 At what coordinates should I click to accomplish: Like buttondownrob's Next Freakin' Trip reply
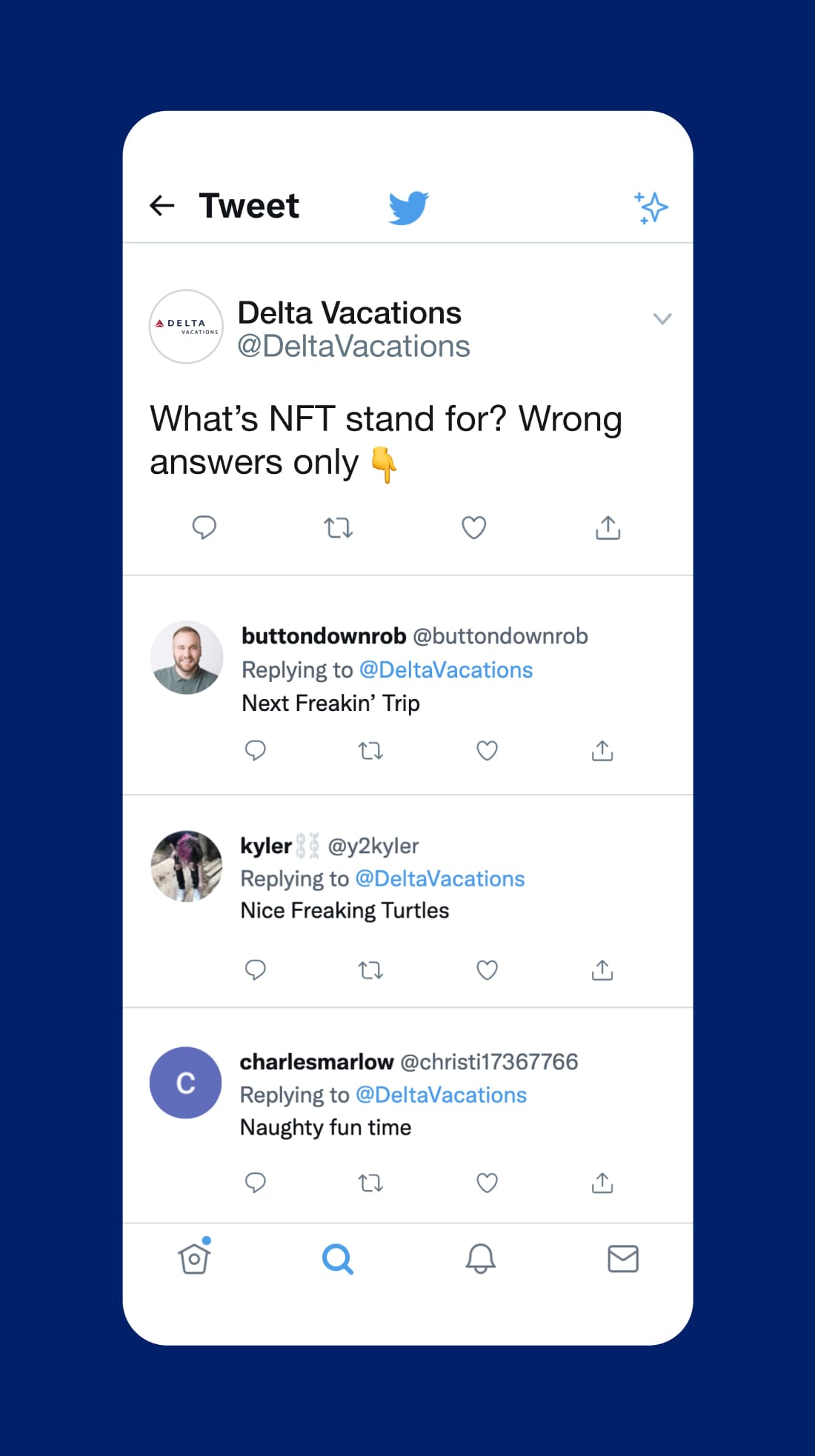(486, 750)
